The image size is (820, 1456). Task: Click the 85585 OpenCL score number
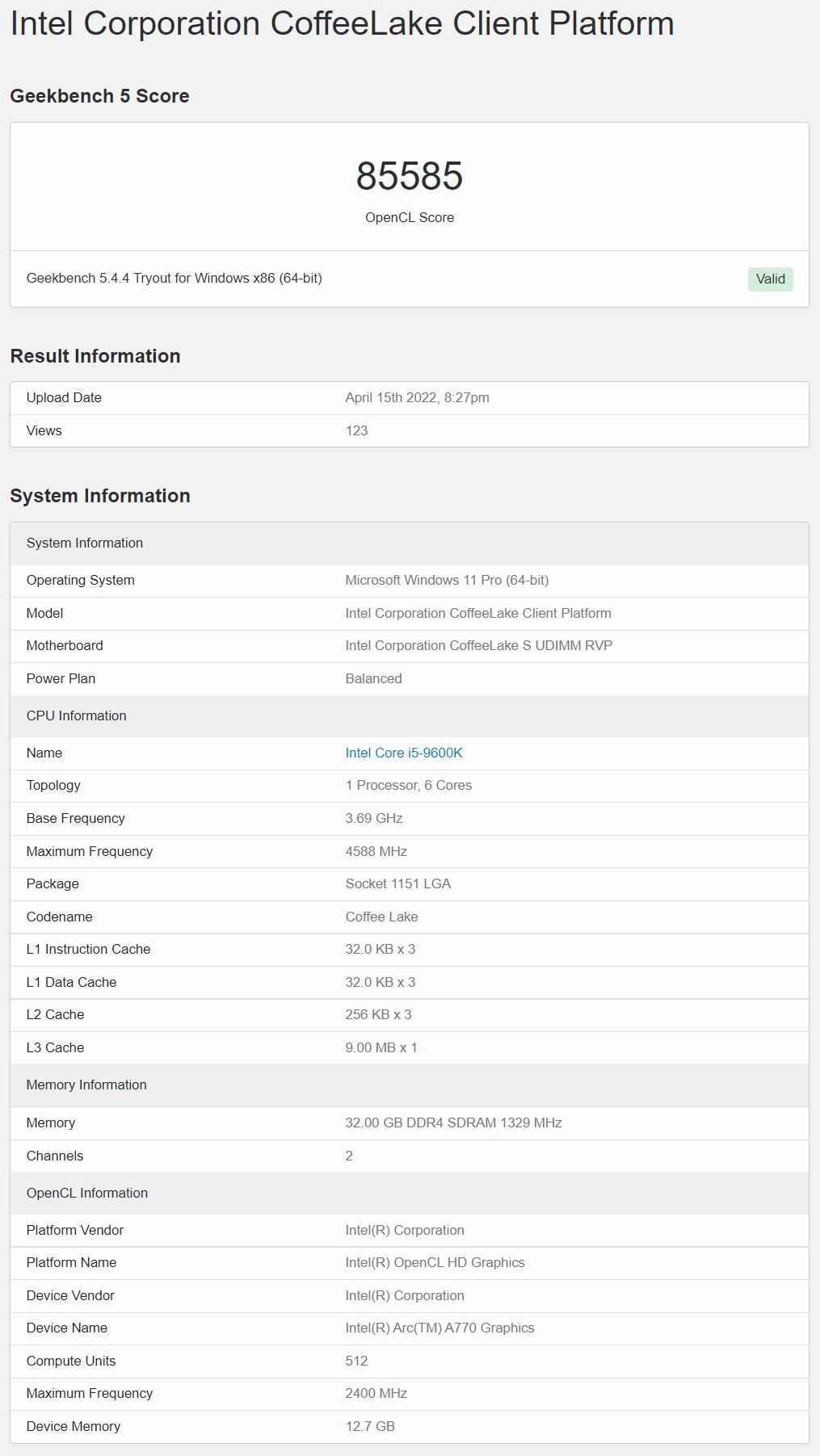point(410,176)
